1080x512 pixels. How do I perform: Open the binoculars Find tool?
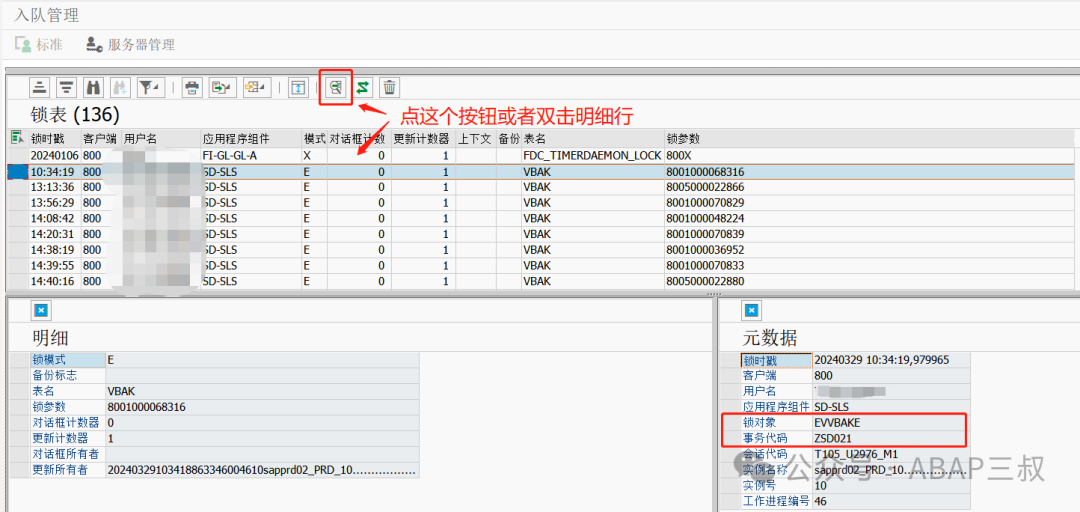92,88
